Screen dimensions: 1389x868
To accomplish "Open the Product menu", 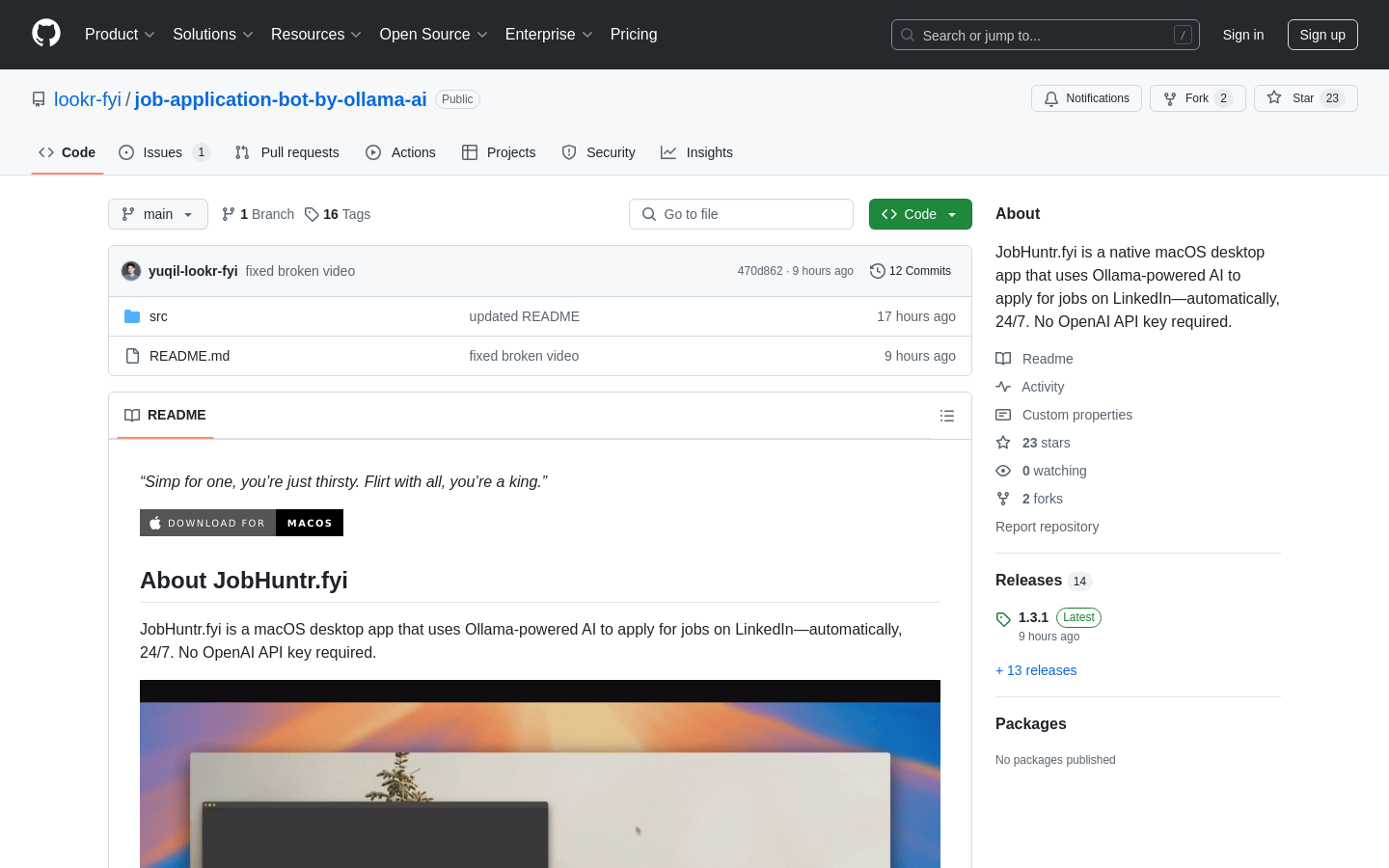I will coord(120,35).
